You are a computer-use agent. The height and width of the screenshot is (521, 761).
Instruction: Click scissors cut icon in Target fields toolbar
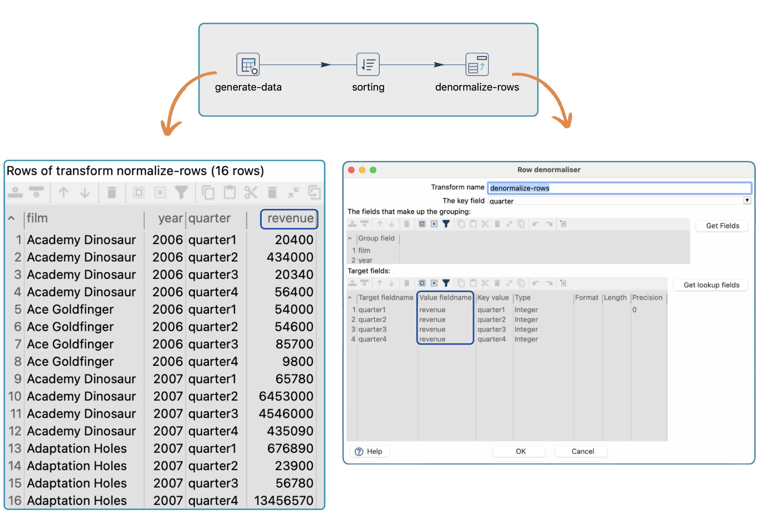[485, 283]
